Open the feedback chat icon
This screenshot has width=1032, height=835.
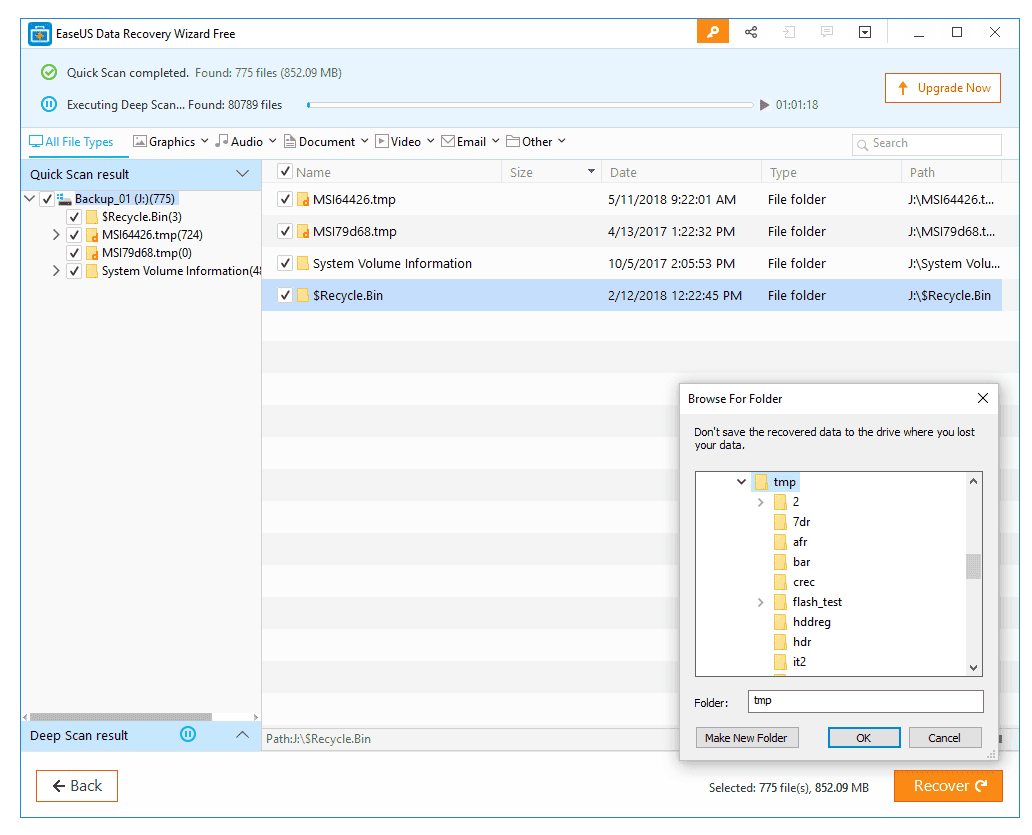827,32
